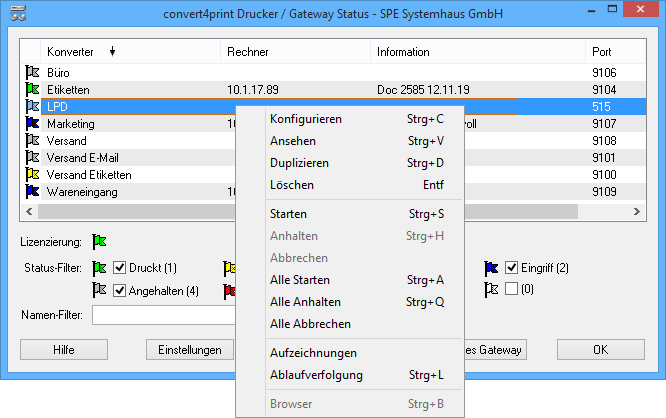The width and height of the screenshot is (666, 418).
Task: Uncheck the Angehalten (4) filter checkbox
Action: pyautogui.click(x=120, y=290)
